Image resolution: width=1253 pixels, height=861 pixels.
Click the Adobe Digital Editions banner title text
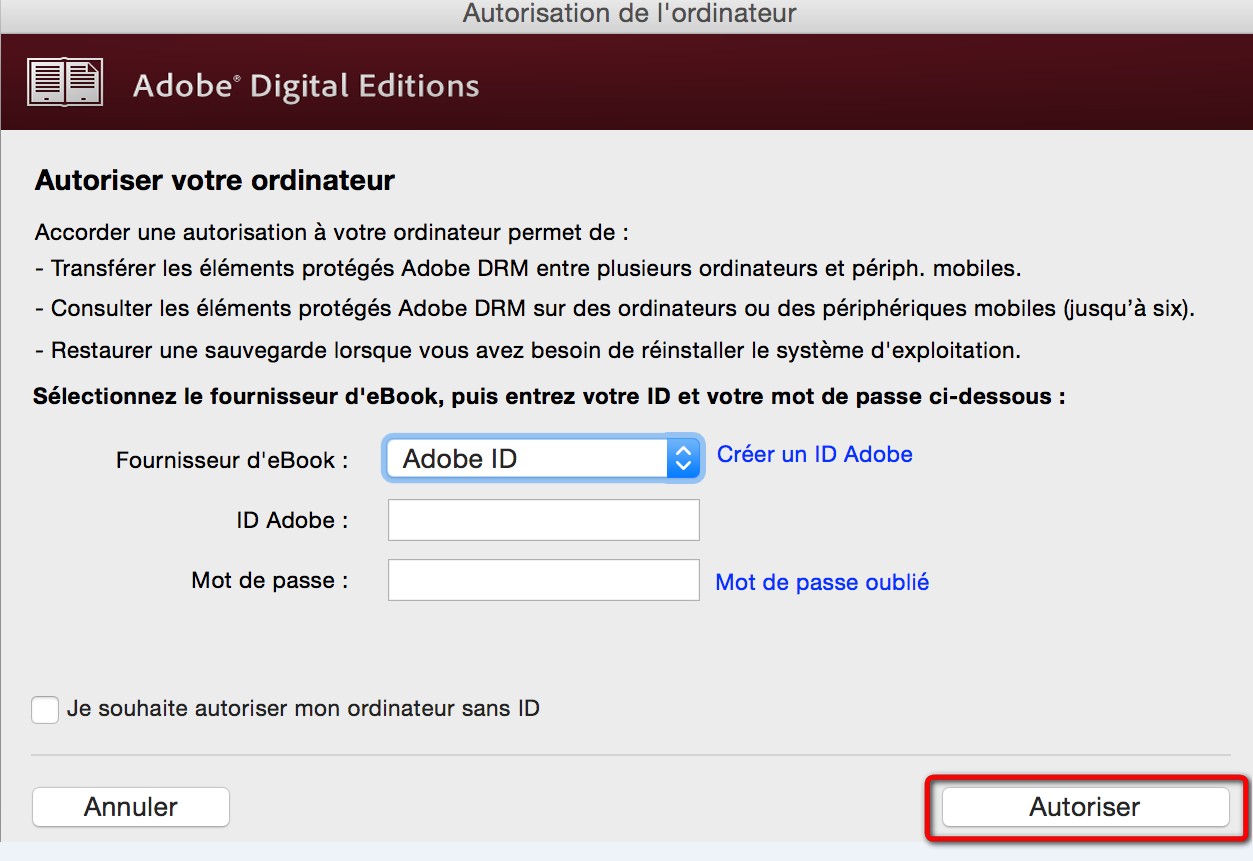click(x=306, y=86)
